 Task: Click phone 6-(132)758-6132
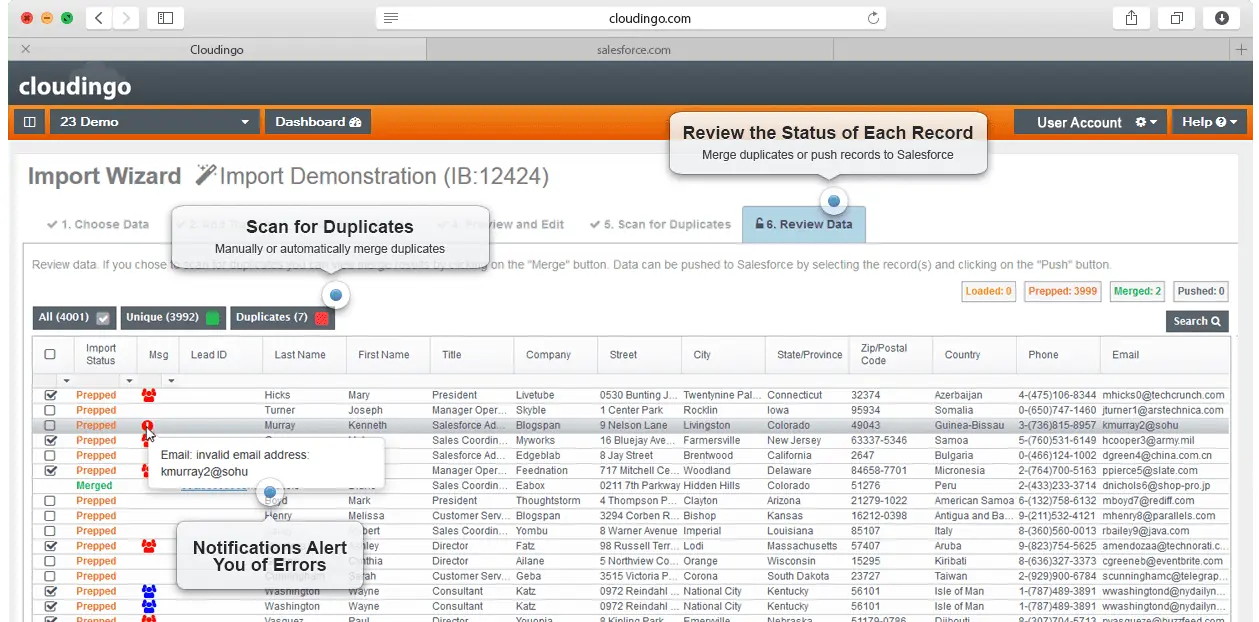point(1057,501)
